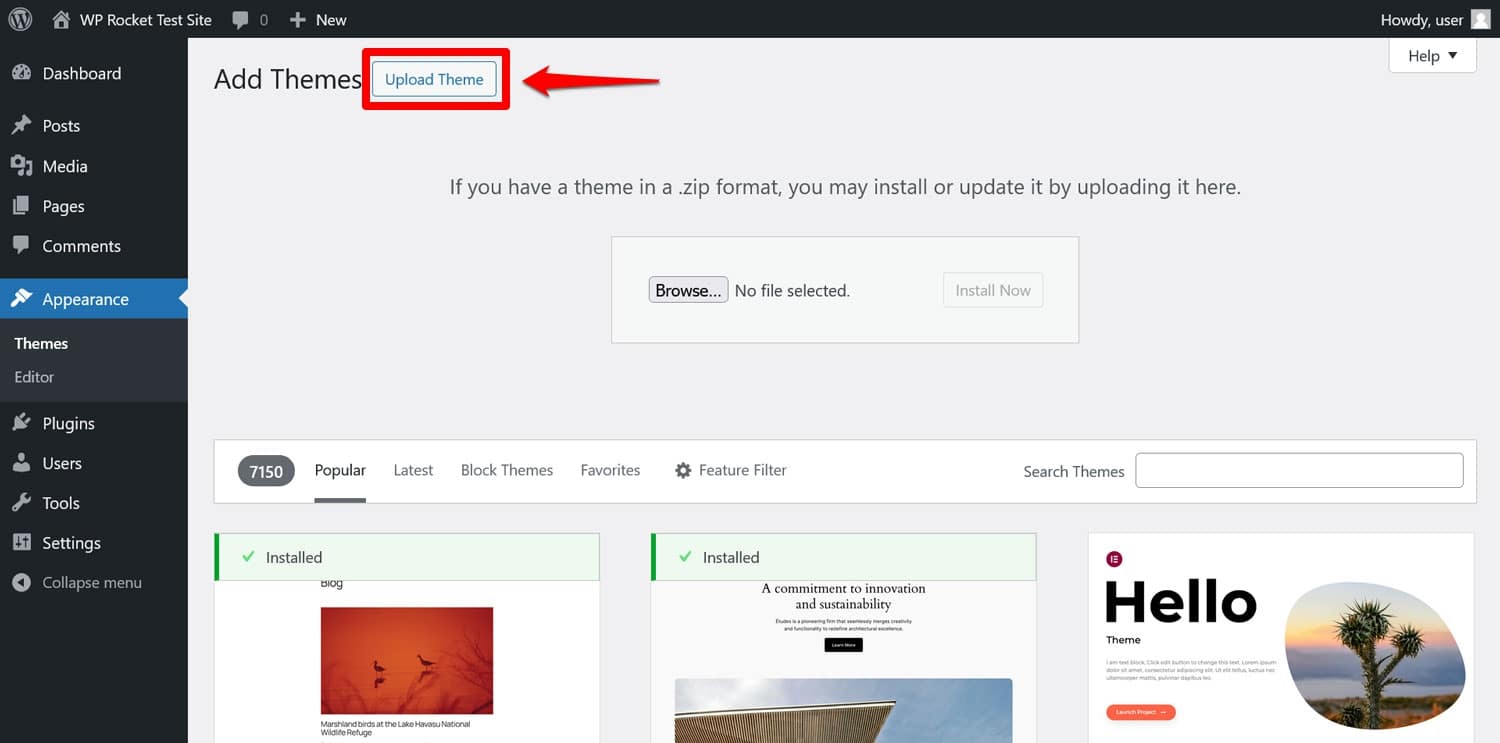The height and width of the screenshot is (743, 1500).
Task: Click the Feature Filter gear icon
Action: pos(683,470)
